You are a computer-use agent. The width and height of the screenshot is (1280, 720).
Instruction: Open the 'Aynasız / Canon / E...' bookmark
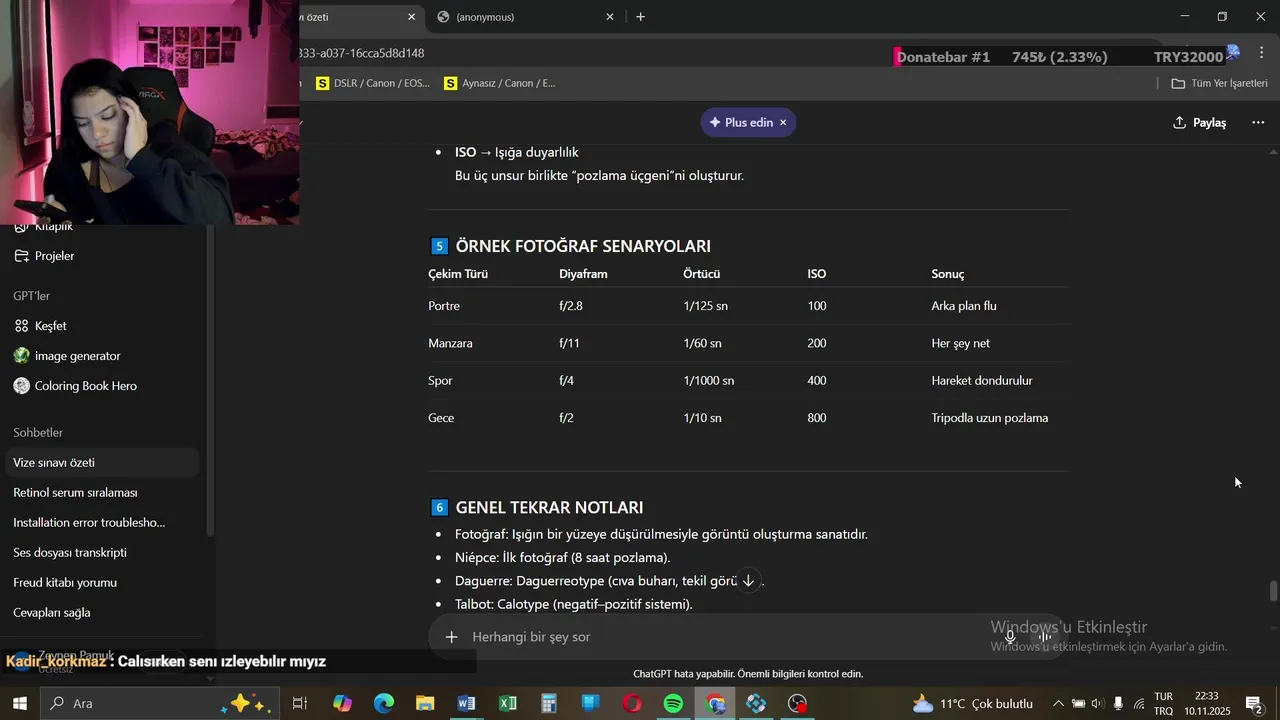click(x=499, y=83)
